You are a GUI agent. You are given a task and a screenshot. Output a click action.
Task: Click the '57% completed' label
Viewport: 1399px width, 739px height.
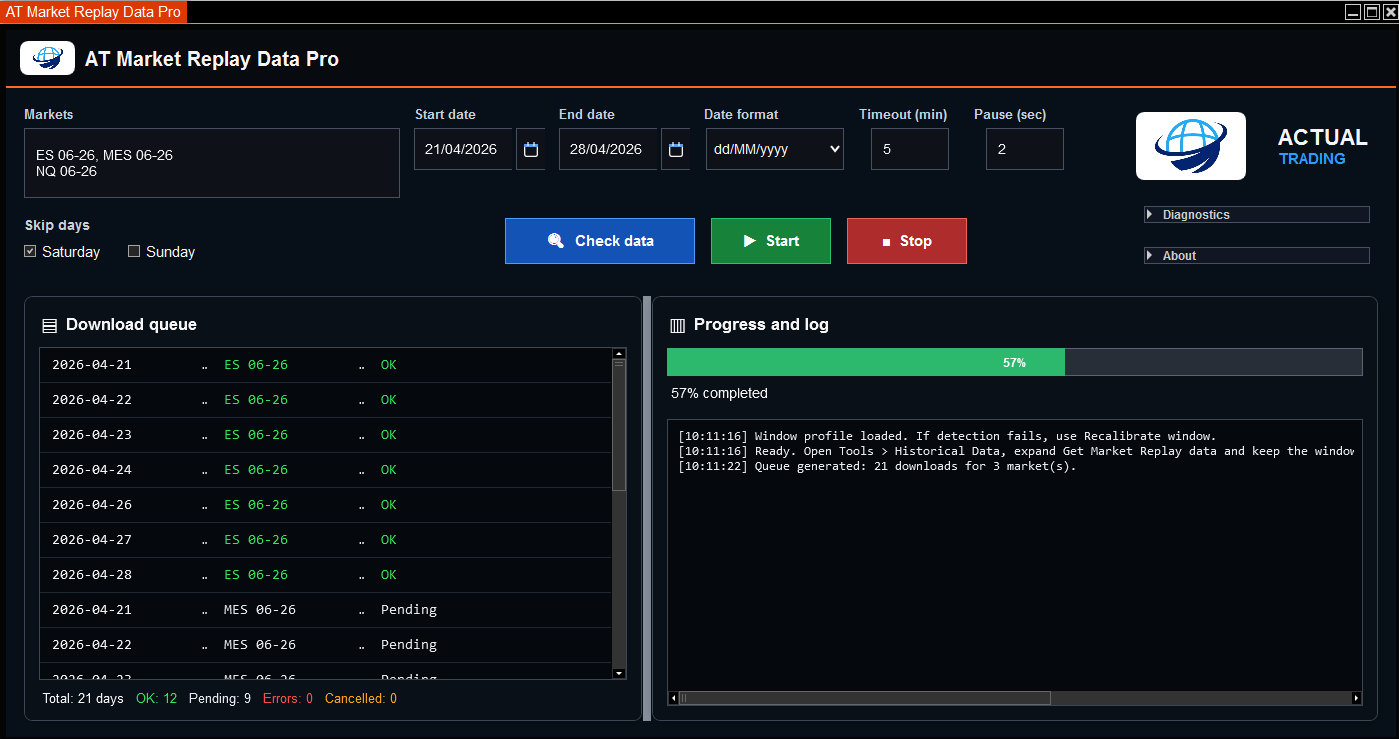coord(719,393)
